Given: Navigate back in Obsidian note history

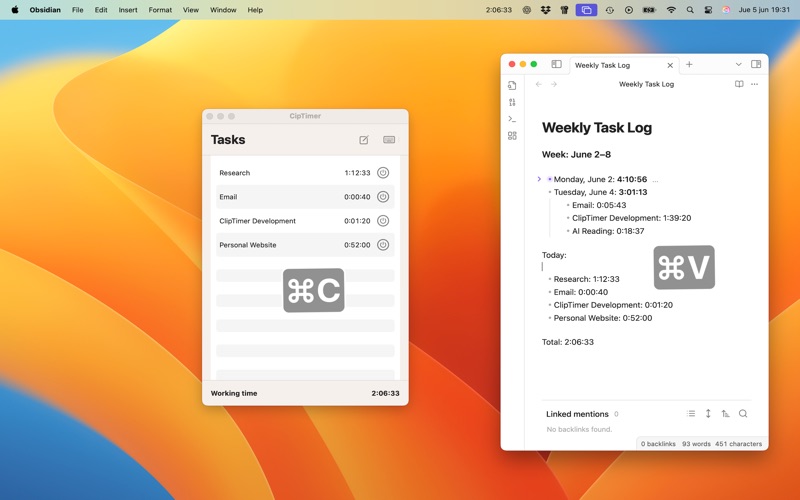Looking at the screenshot, I should [539, 84].
